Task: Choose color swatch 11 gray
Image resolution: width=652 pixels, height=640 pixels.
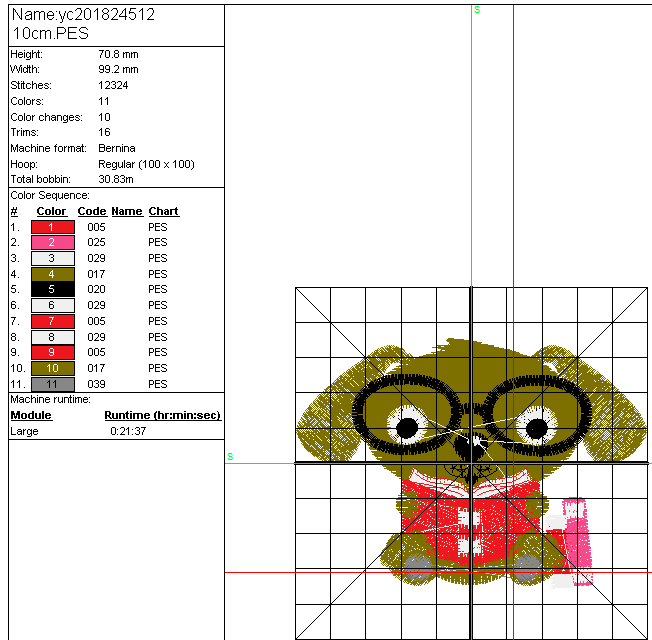Action: coord(53,384)
